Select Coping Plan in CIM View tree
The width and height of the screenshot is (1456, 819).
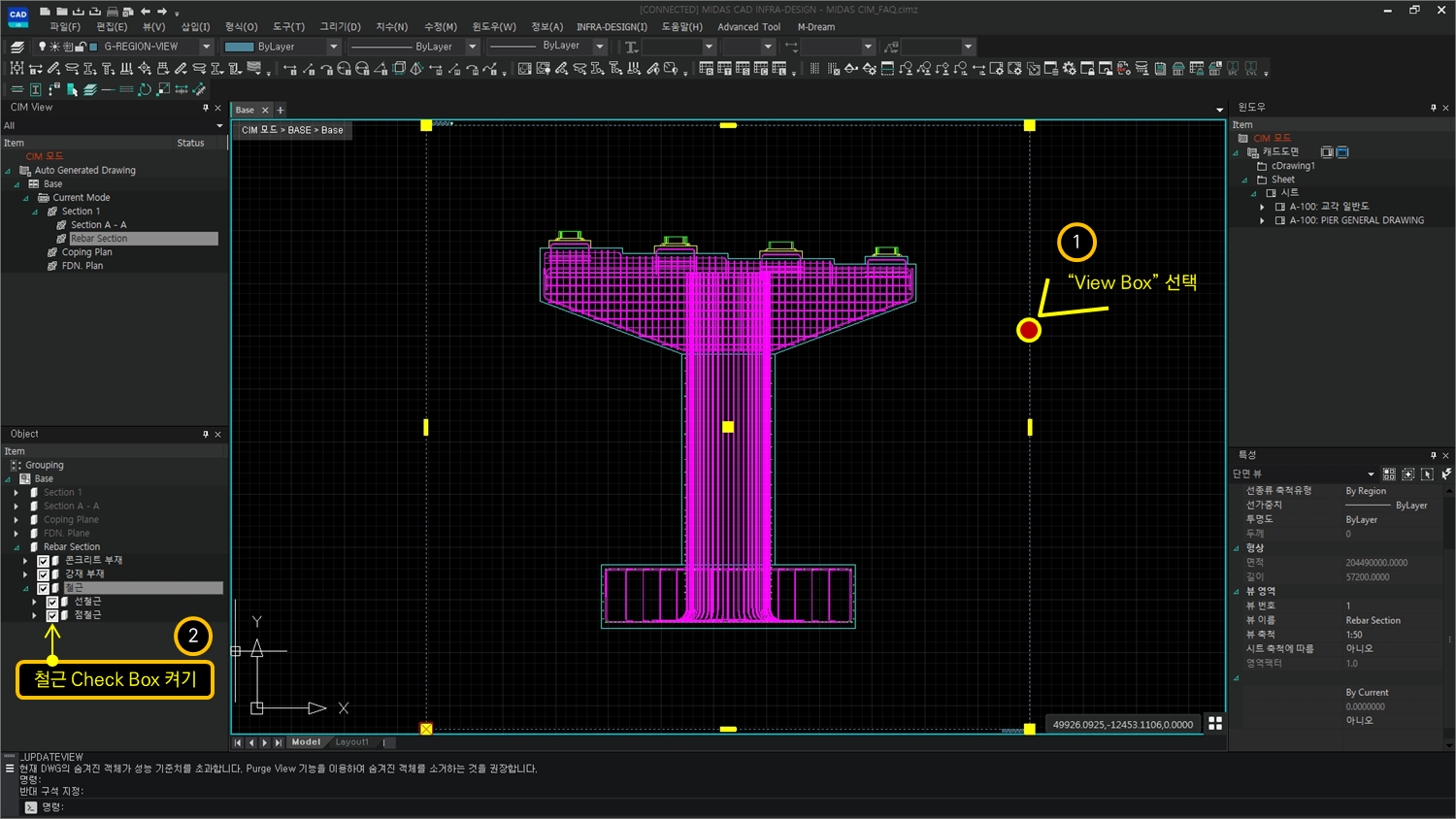tap(86, 252)
